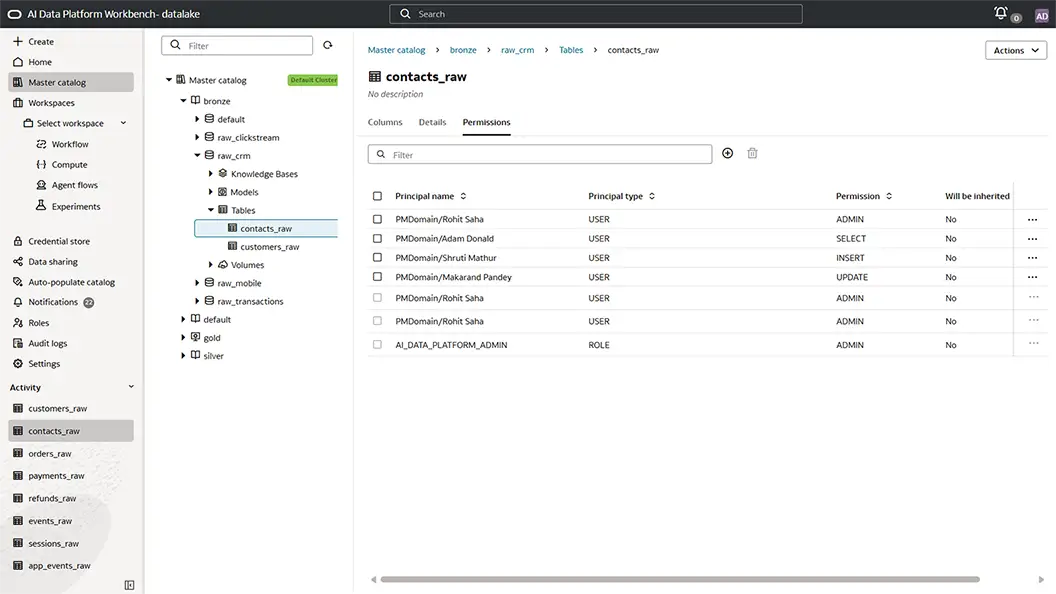Check the Shruti Mathur row checkbox

click(377, 257)
